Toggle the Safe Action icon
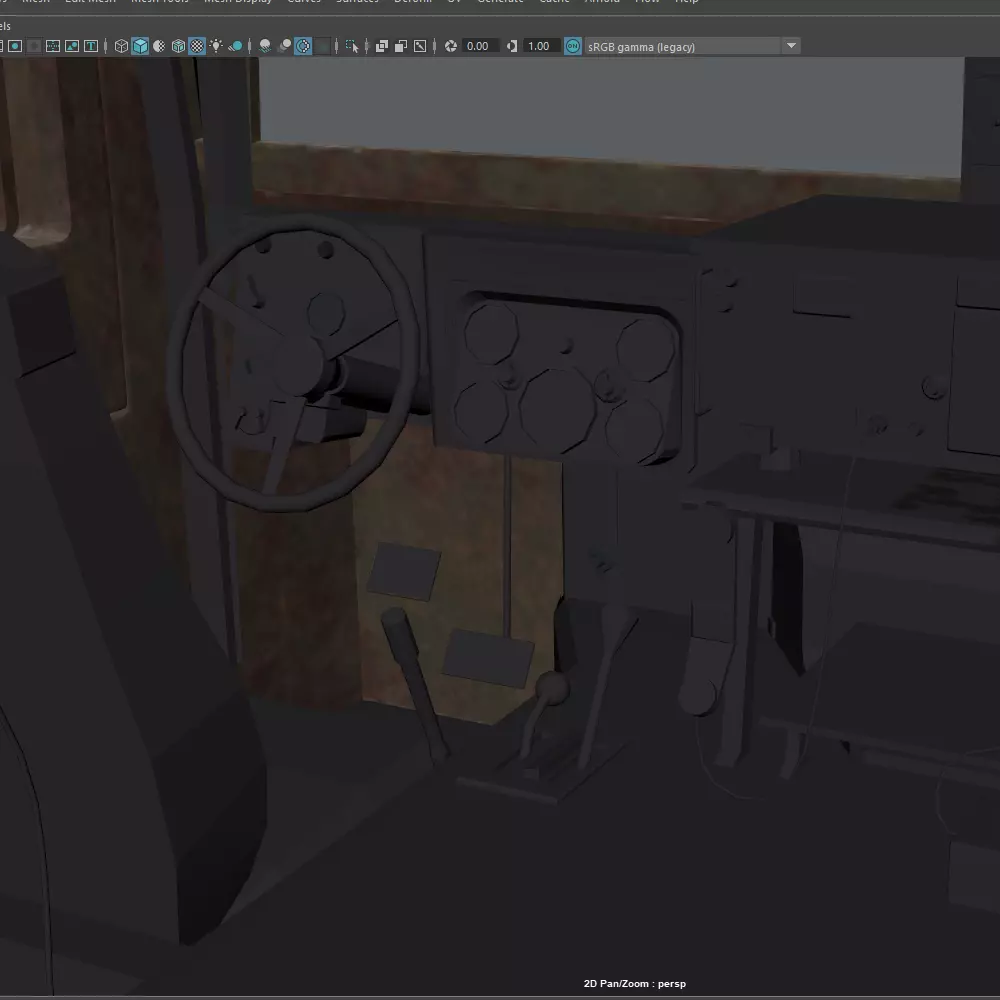The height and width of the screenshot is (1000, 1000). [x=72, y=46]
